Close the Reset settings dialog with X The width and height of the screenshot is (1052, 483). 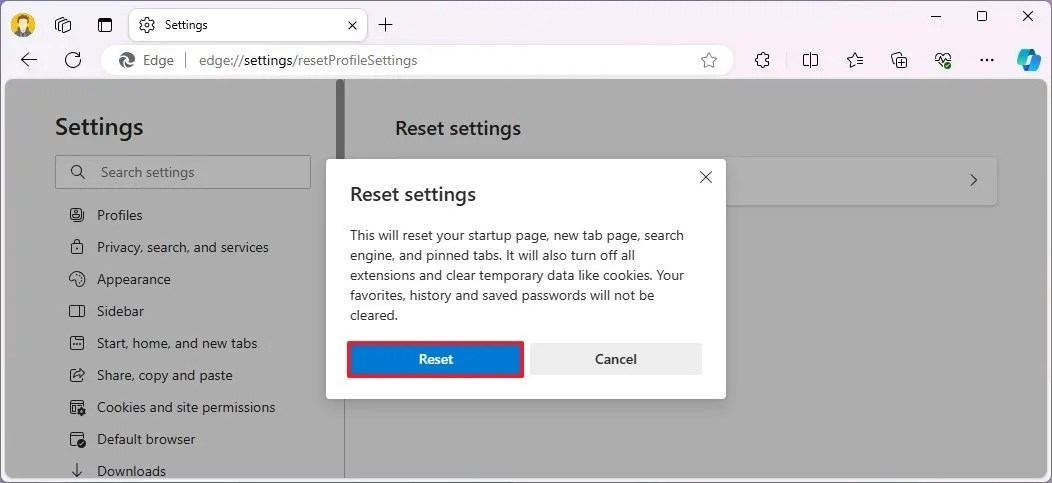(x=706, y=177)
